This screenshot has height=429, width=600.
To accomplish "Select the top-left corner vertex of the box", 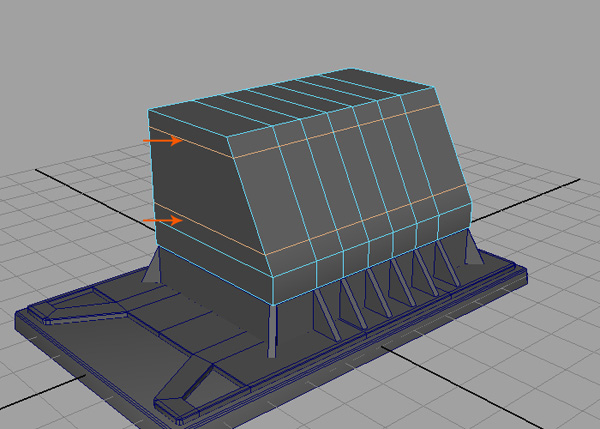I will (x=149, y=107).
